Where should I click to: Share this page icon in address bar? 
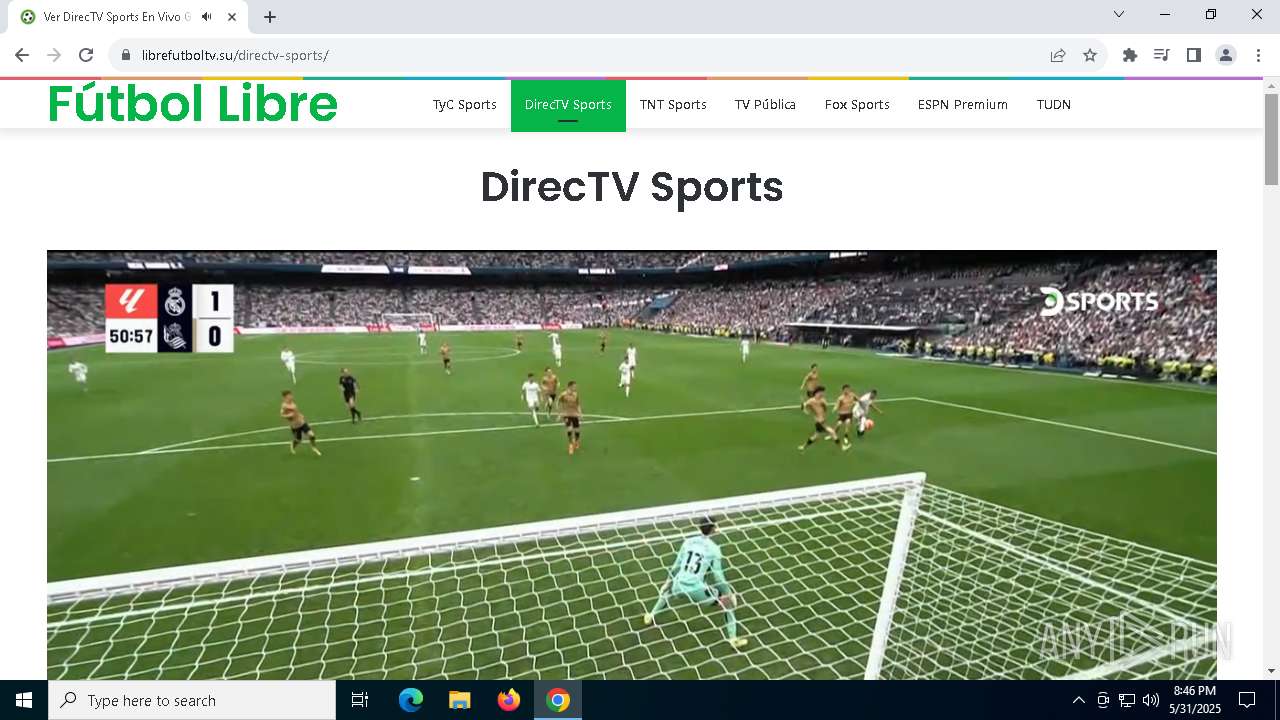[1058, 55]
